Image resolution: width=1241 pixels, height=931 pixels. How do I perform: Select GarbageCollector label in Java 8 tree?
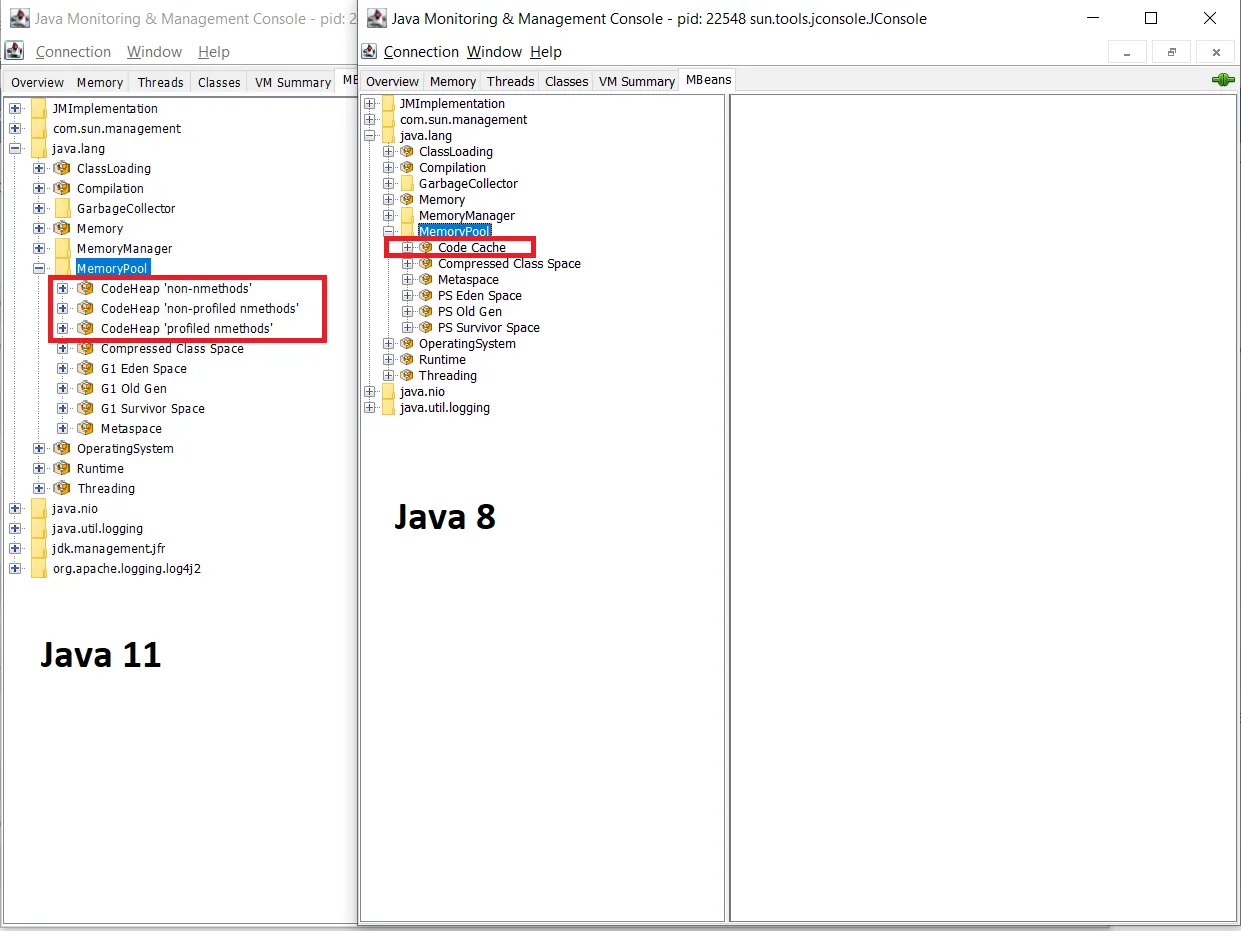coord(468,183)
